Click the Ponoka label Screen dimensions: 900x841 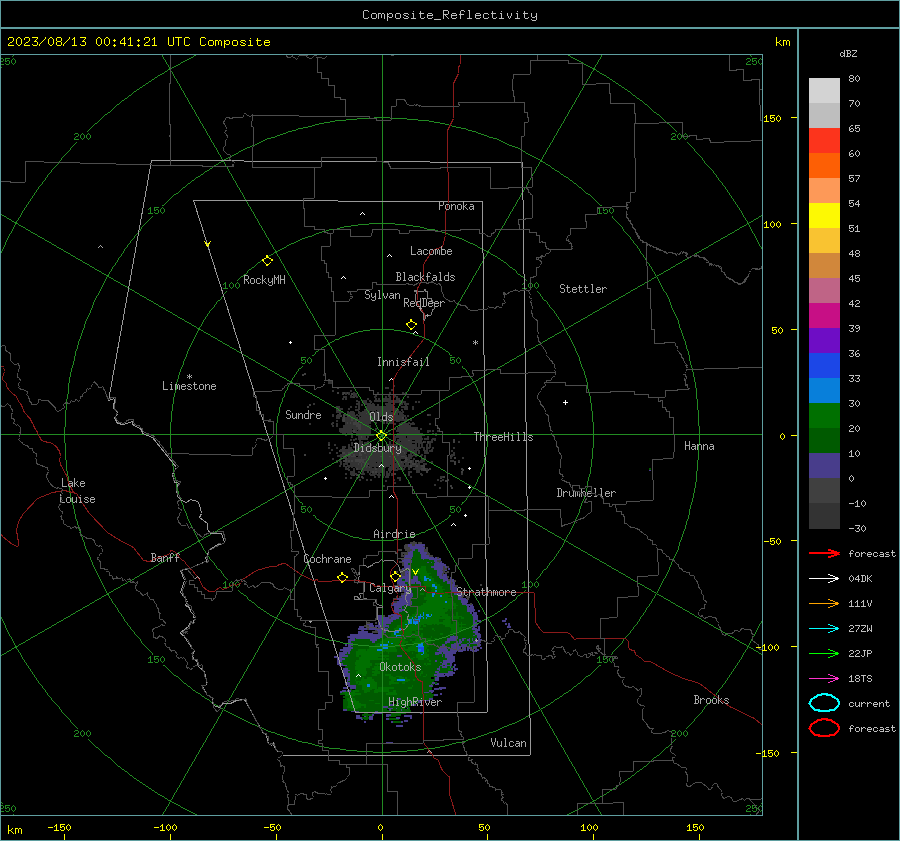click(x=456, y=206)
